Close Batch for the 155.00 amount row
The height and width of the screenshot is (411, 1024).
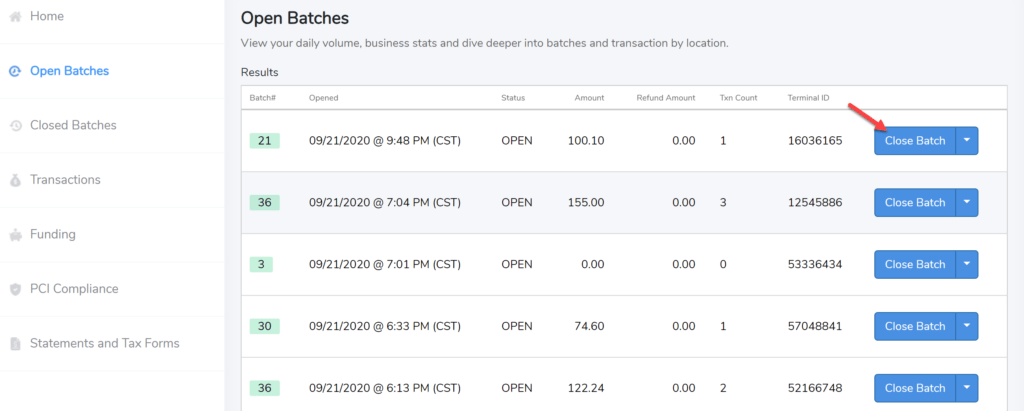(x=915, y=203)
